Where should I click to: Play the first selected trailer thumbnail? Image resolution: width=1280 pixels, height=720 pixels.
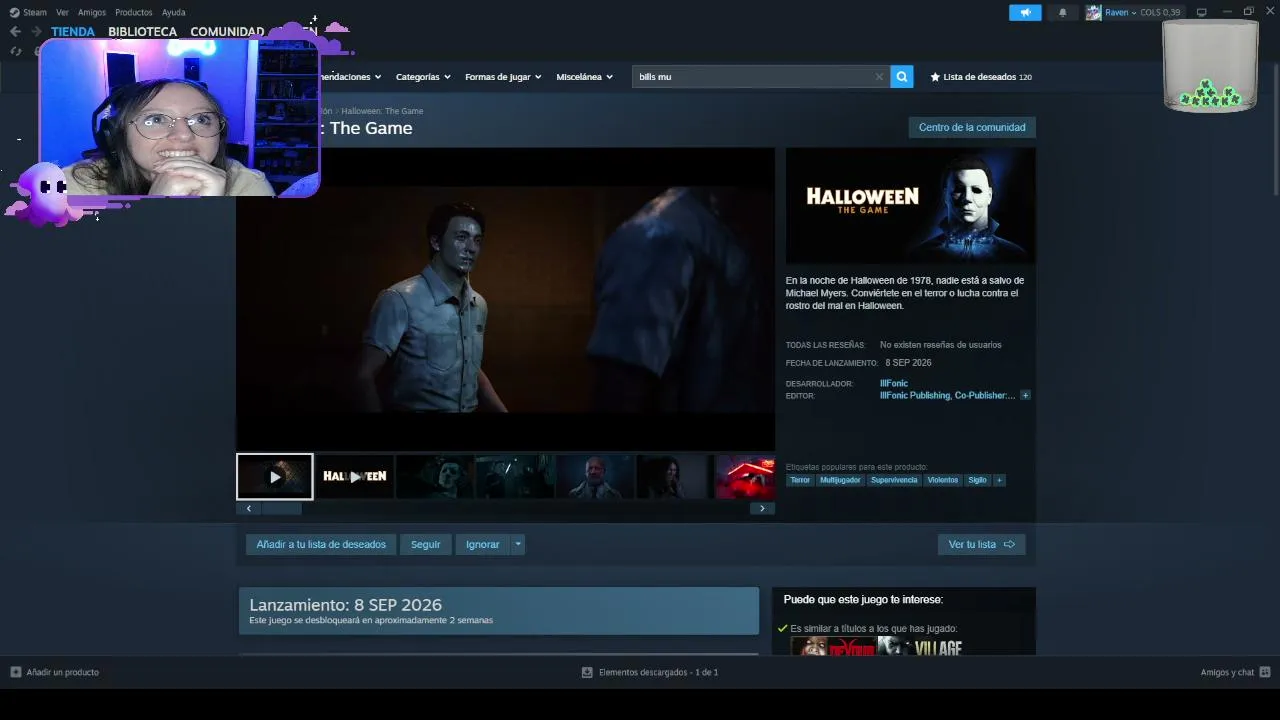[x=275, y=477]
